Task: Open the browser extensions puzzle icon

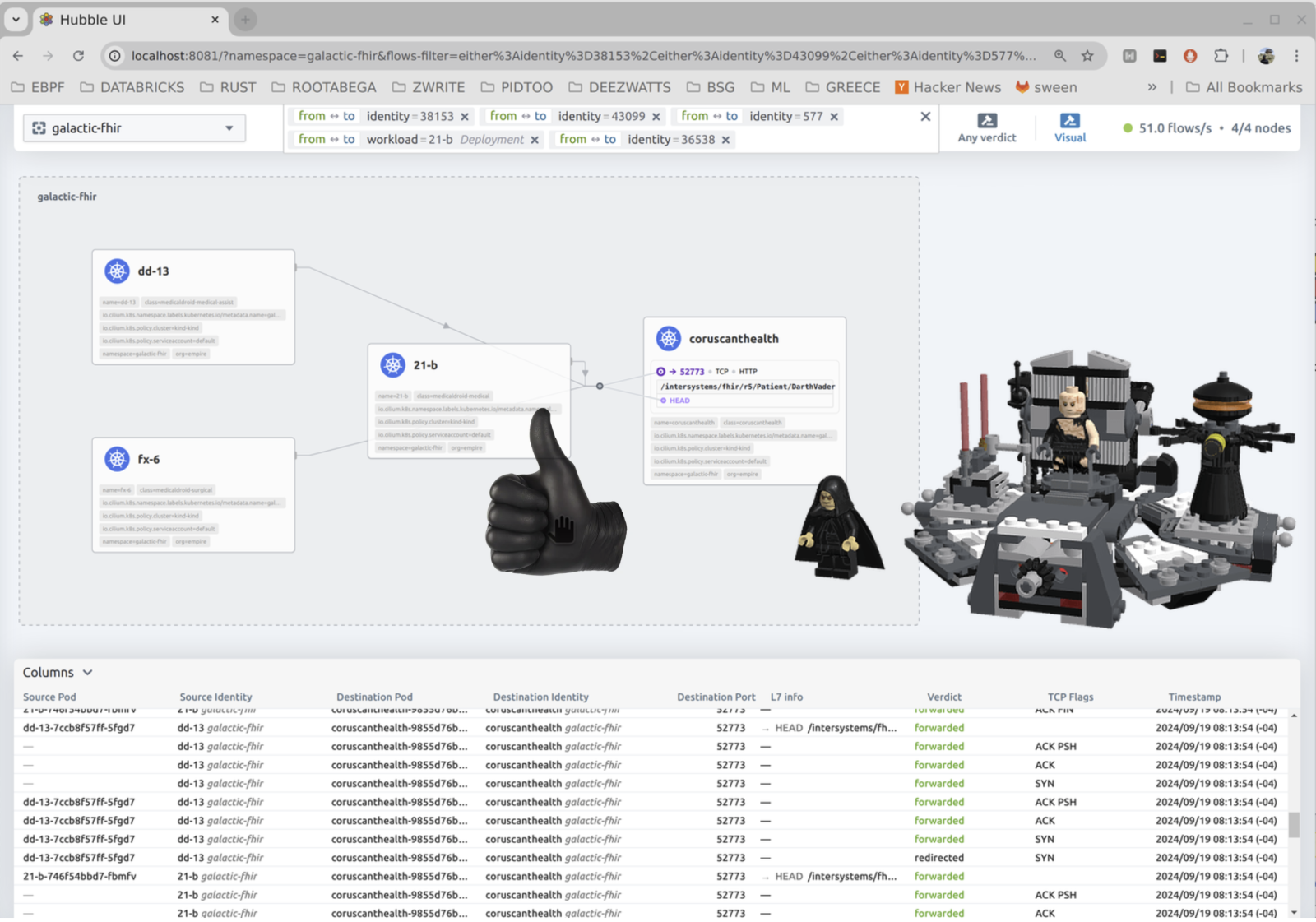Action: (1221, 56)
